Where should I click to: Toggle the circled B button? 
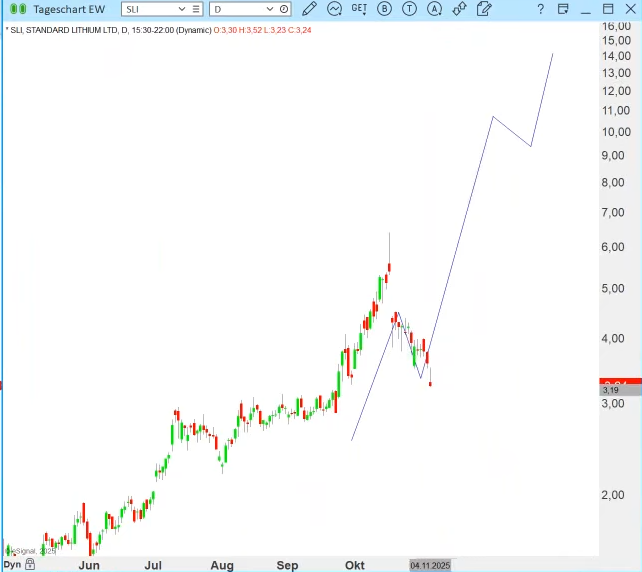pyautogui.click(x=384, y=9)
